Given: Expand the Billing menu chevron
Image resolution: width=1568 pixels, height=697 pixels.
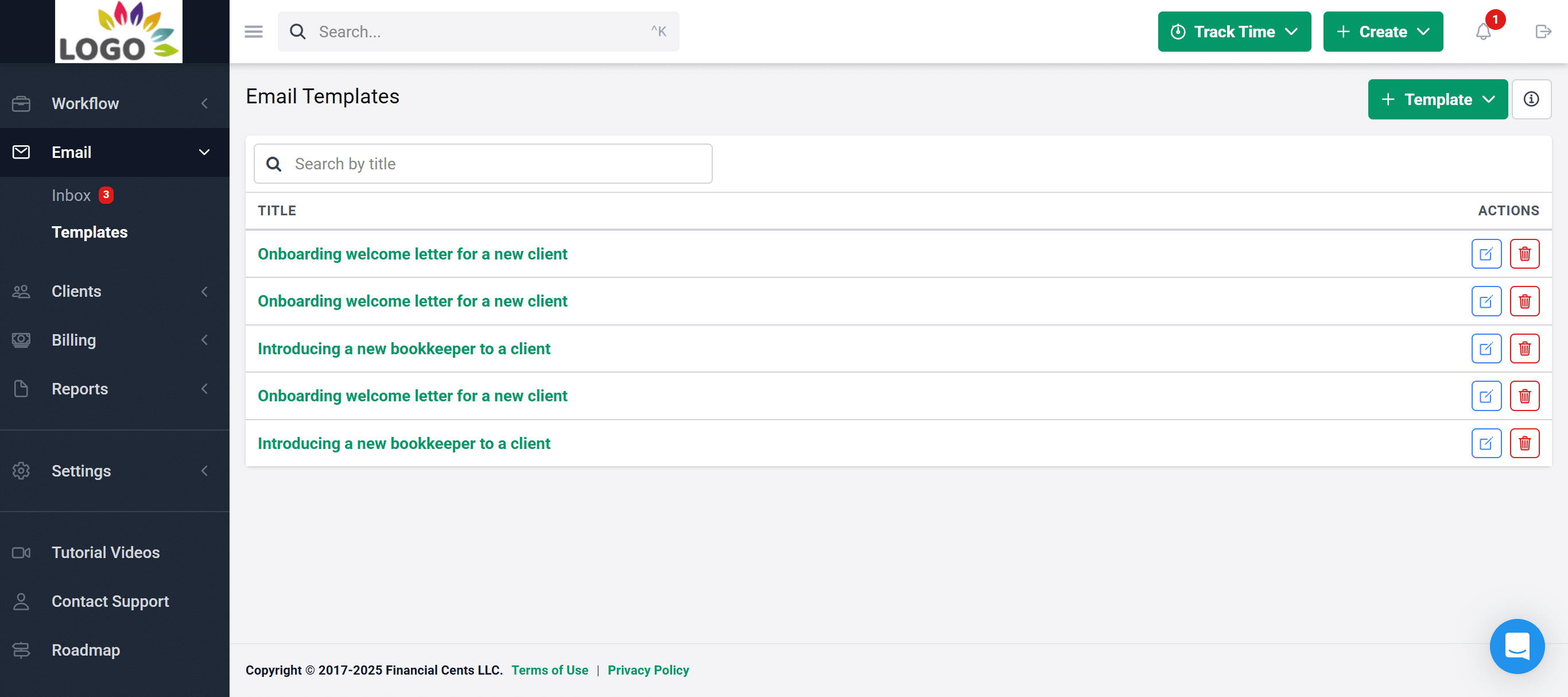Looking at the screenshot, I should pyautogui.click(x=204, y=340).
